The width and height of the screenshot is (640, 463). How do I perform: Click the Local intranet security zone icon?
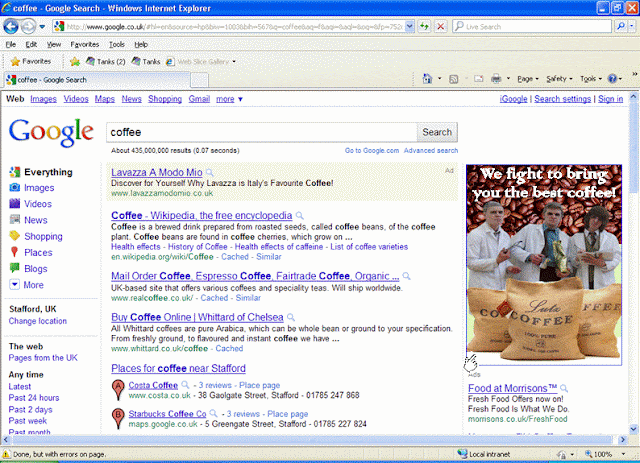coord(462,454)
